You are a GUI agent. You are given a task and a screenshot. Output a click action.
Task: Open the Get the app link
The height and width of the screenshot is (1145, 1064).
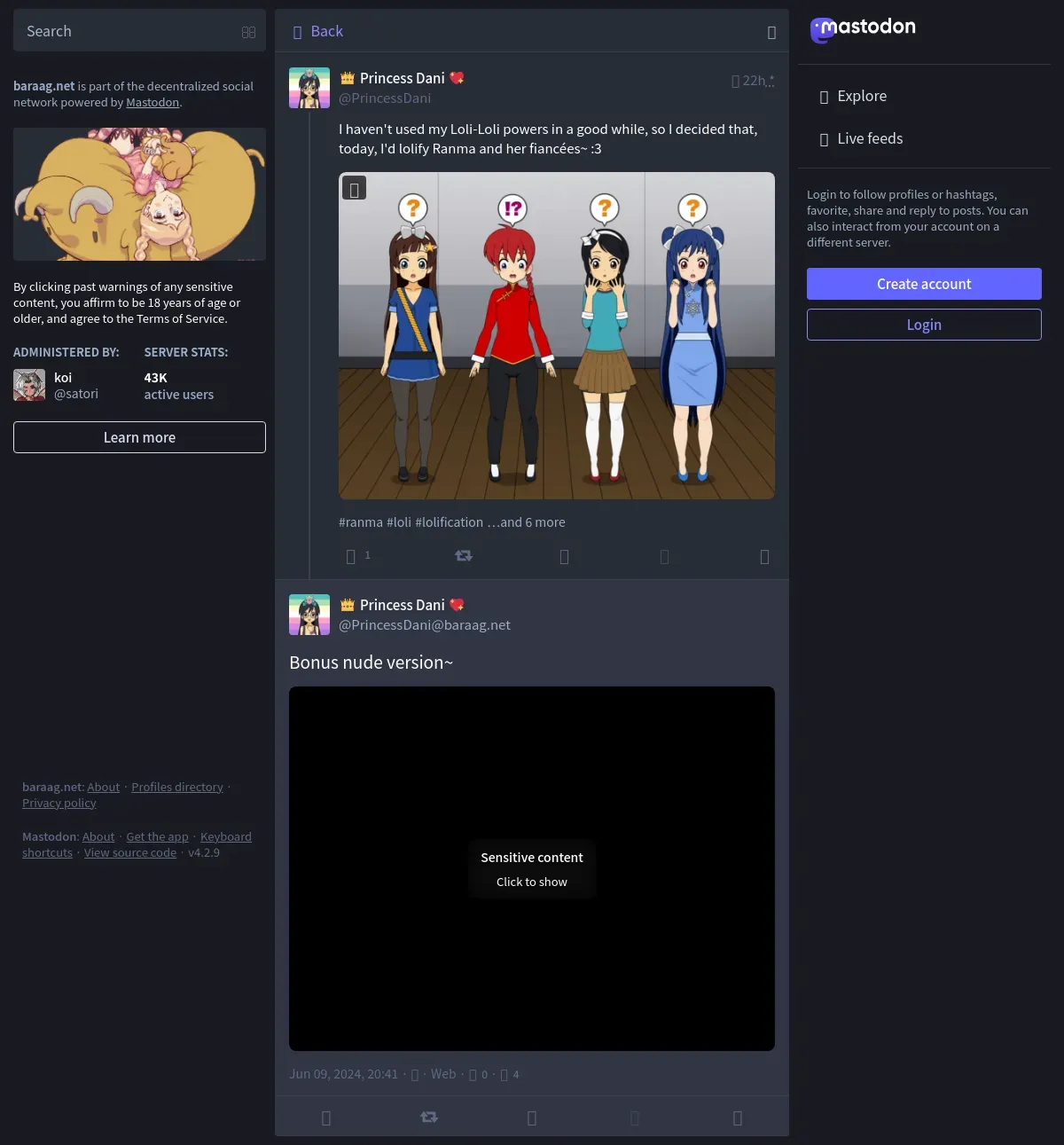[x=157, y=836]
